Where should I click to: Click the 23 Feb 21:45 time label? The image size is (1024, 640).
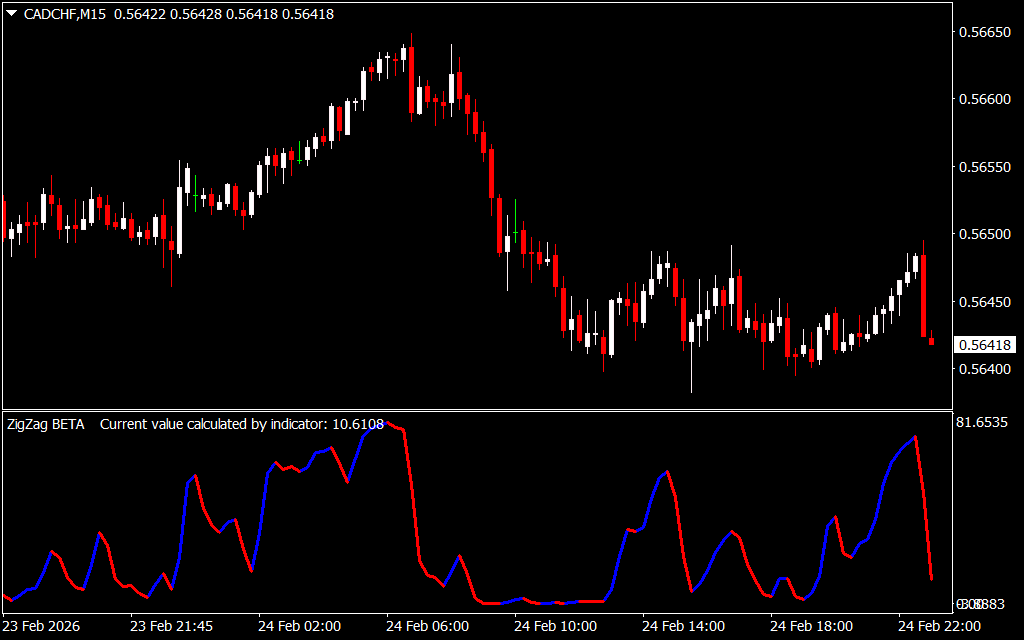(171, 626)
